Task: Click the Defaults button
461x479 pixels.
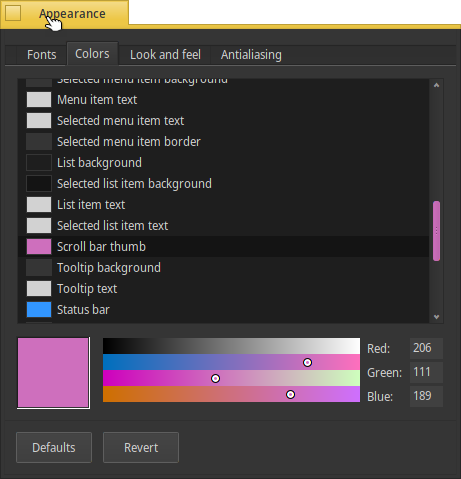Action: coord(54,447)
